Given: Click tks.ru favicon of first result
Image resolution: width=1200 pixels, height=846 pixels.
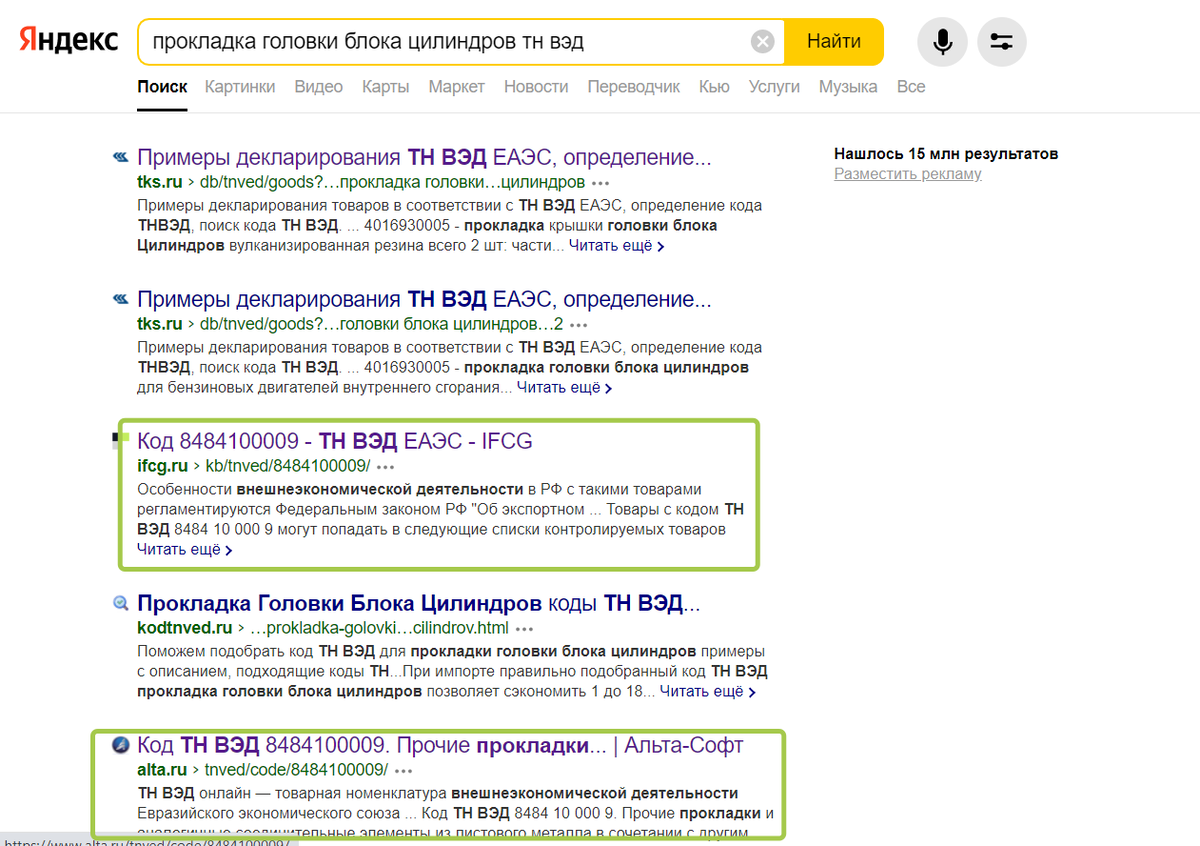Looking at the screenshot, I should click(x=120, y=157).
